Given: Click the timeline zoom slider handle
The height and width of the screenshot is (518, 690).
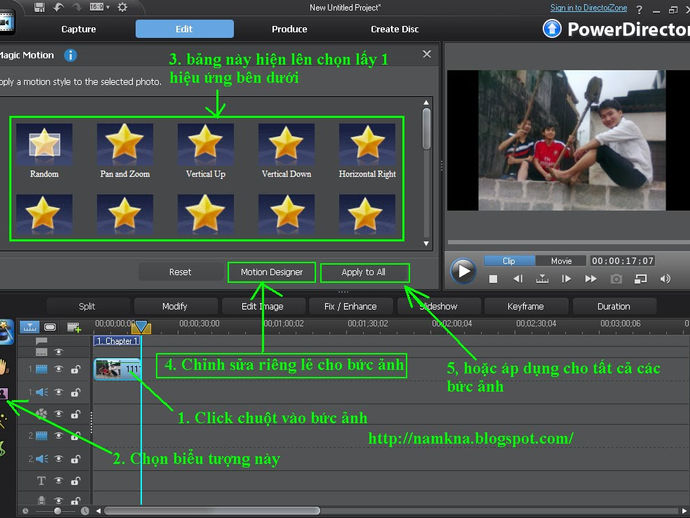Looking at the screenshot, I should click(x=58, y=511).
